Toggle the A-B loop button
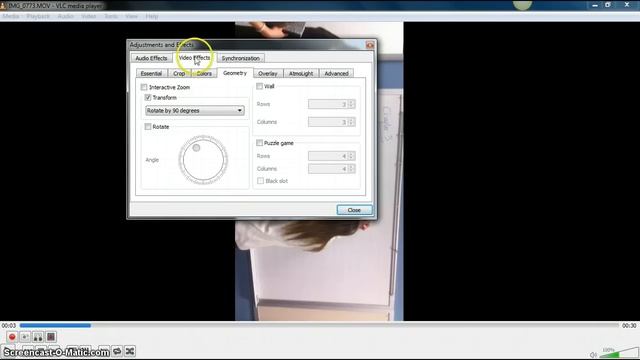Image resolution: width=640 pixels, height=360 pixels. (x=38, y=337)
